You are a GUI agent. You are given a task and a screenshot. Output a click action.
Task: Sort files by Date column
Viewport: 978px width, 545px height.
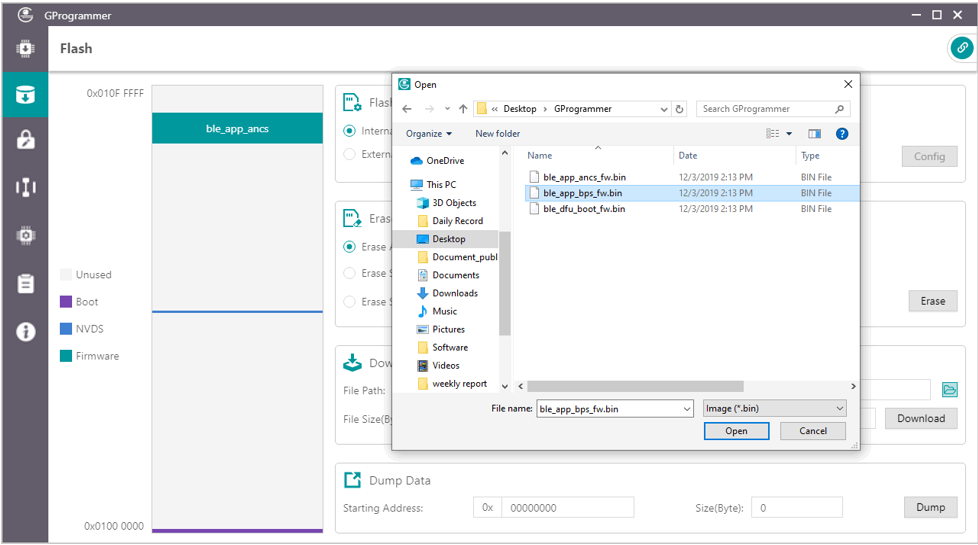[x=688, y=155]
